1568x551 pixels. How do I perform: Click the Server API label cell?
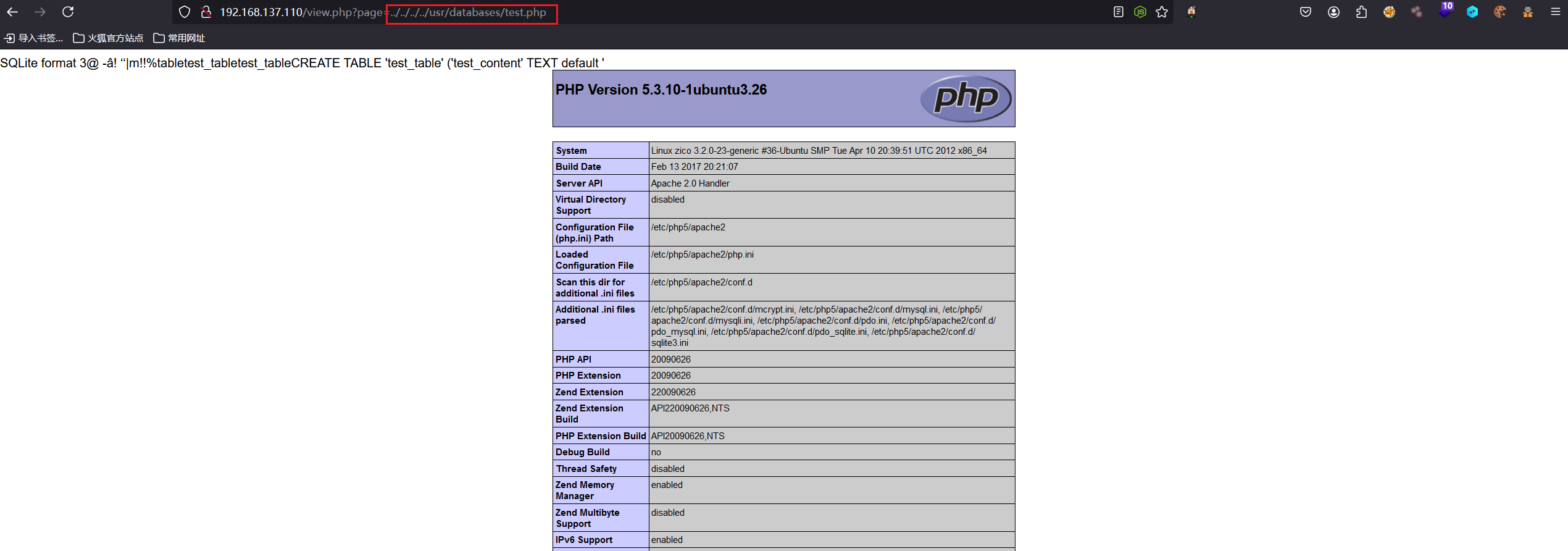[601, 183]
